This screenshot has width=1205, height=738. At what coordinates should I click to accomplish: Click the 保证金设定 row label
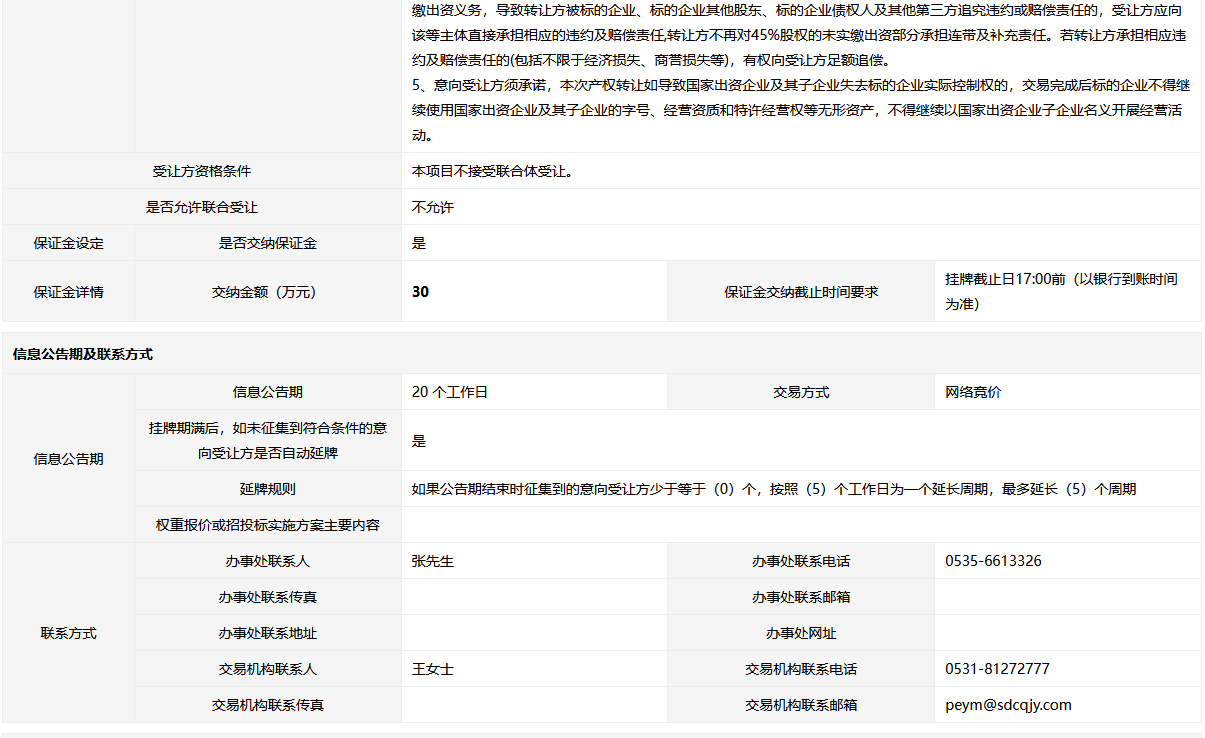(x=68, y=243)
